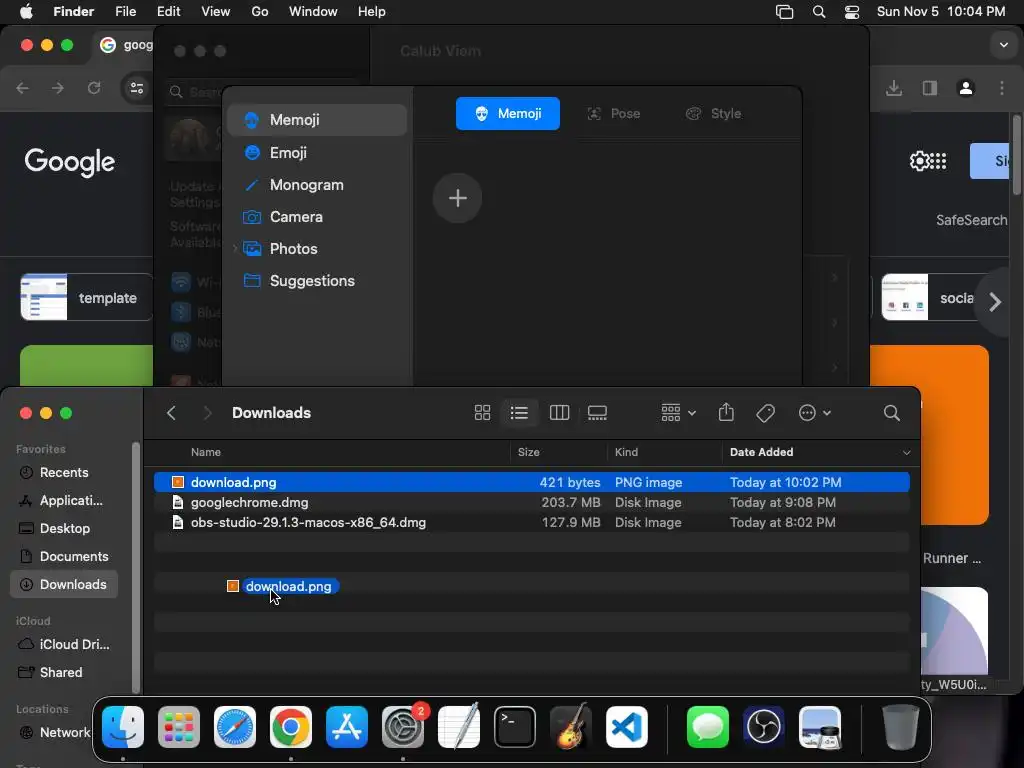Open the Finder More actions dropdown
The width and height of the screenshot is (1024, 768).
point(814,413)
